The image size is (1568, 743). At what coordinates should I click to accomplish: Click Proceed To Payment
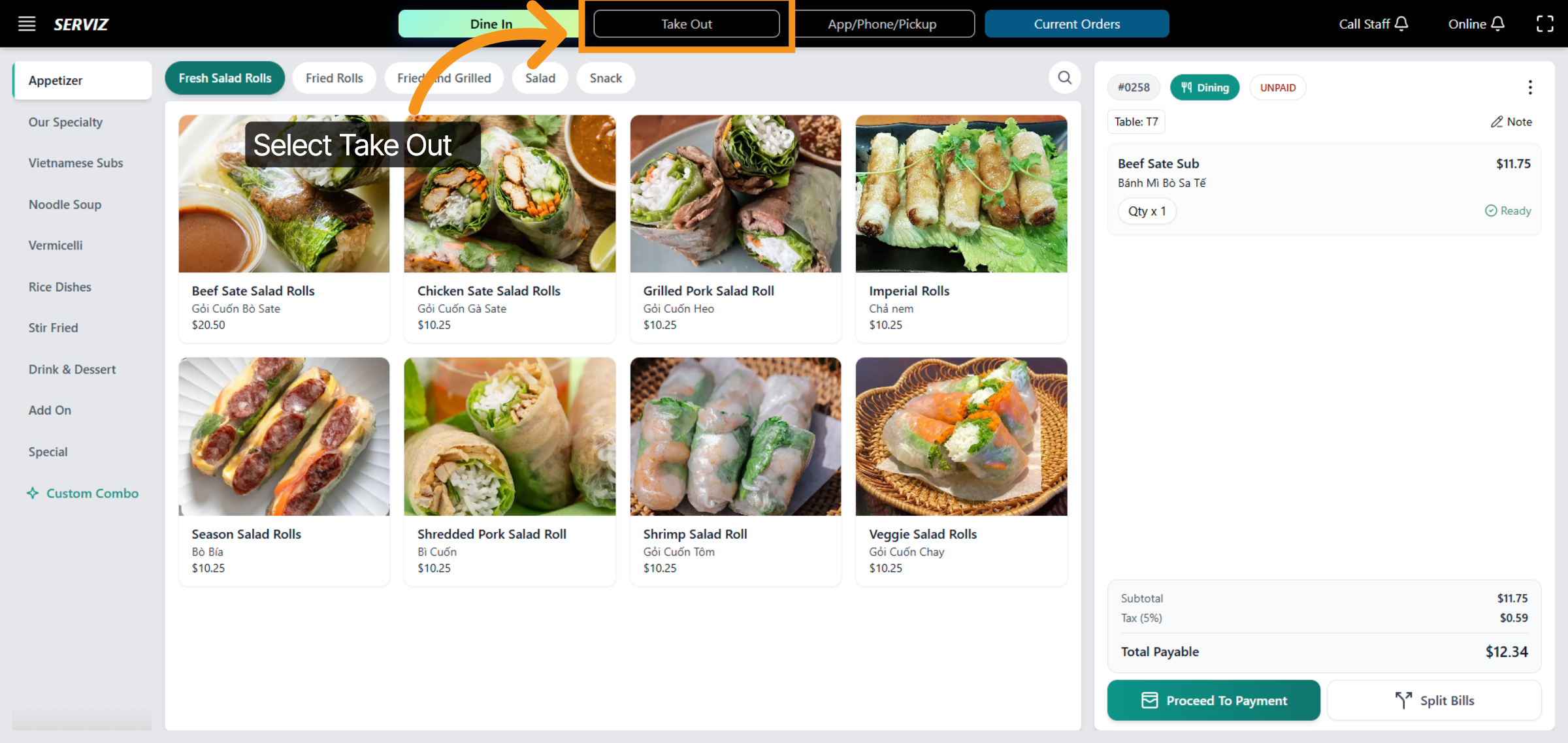[1213, 700]
